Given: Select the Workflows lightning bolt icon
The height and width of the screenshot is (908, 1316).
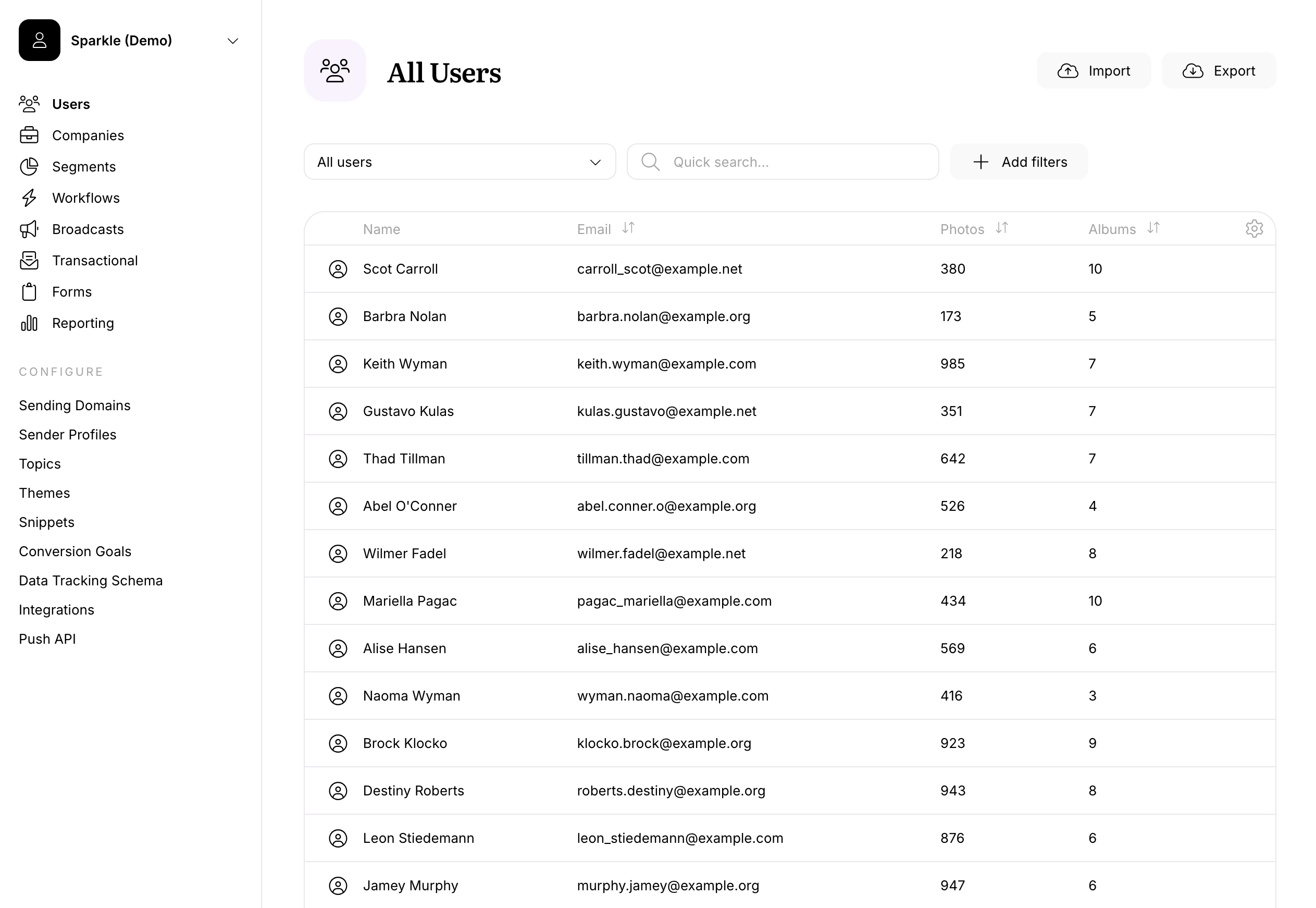Looking at the screenshot, I should tap(30, 198).
